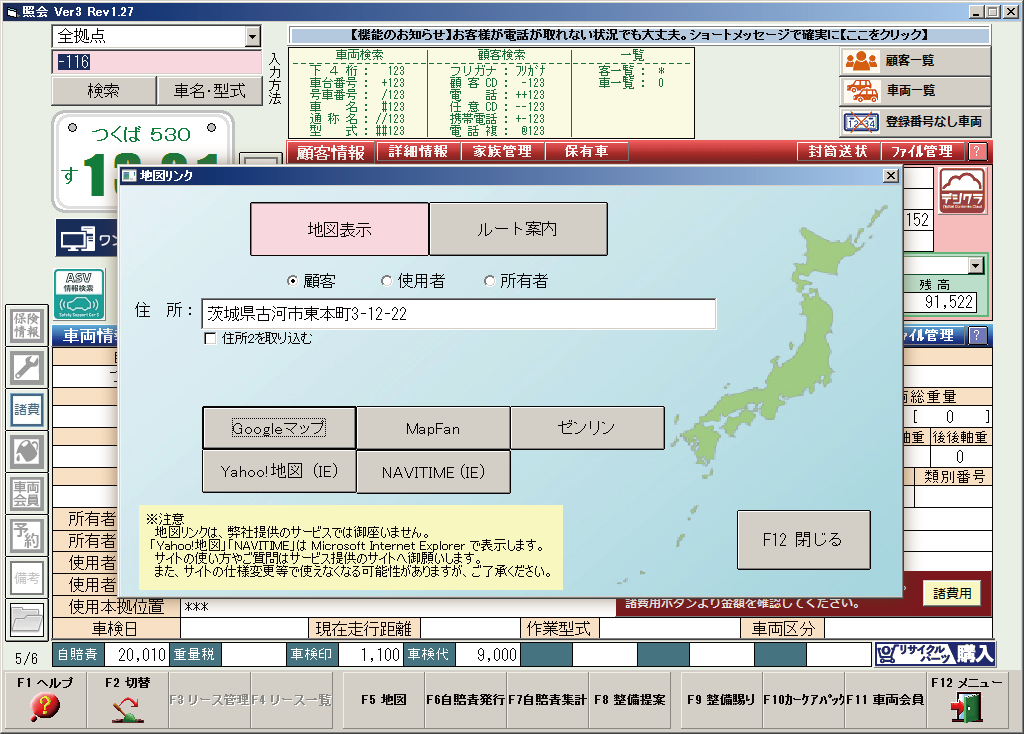This screenshot has width=1025, height=734.
Task: Click F6自賠責発行 function key
Action: pos(465,700)
